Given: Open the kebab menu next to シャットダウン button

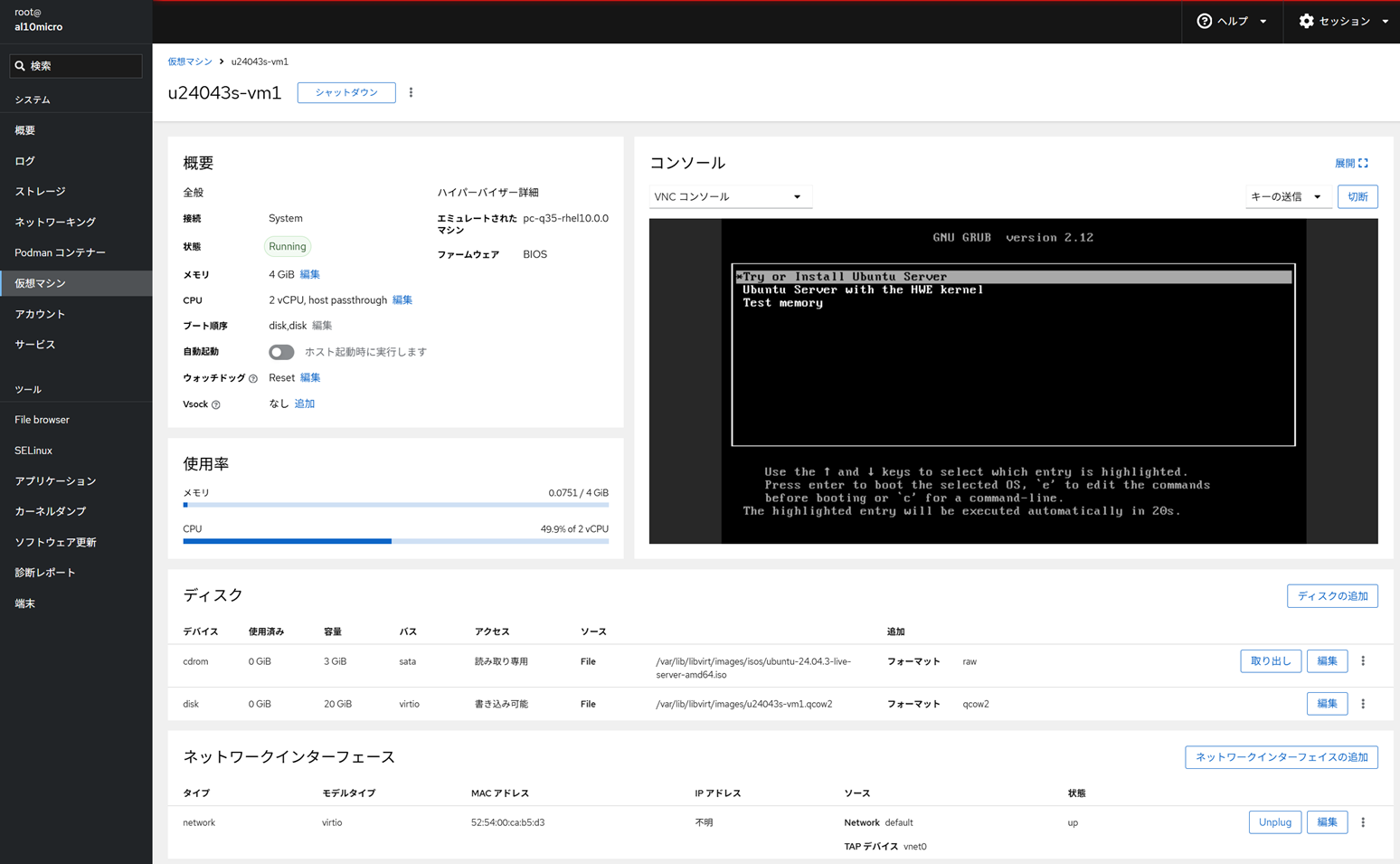Looking at the screenshot, I should tap(411, 92).
